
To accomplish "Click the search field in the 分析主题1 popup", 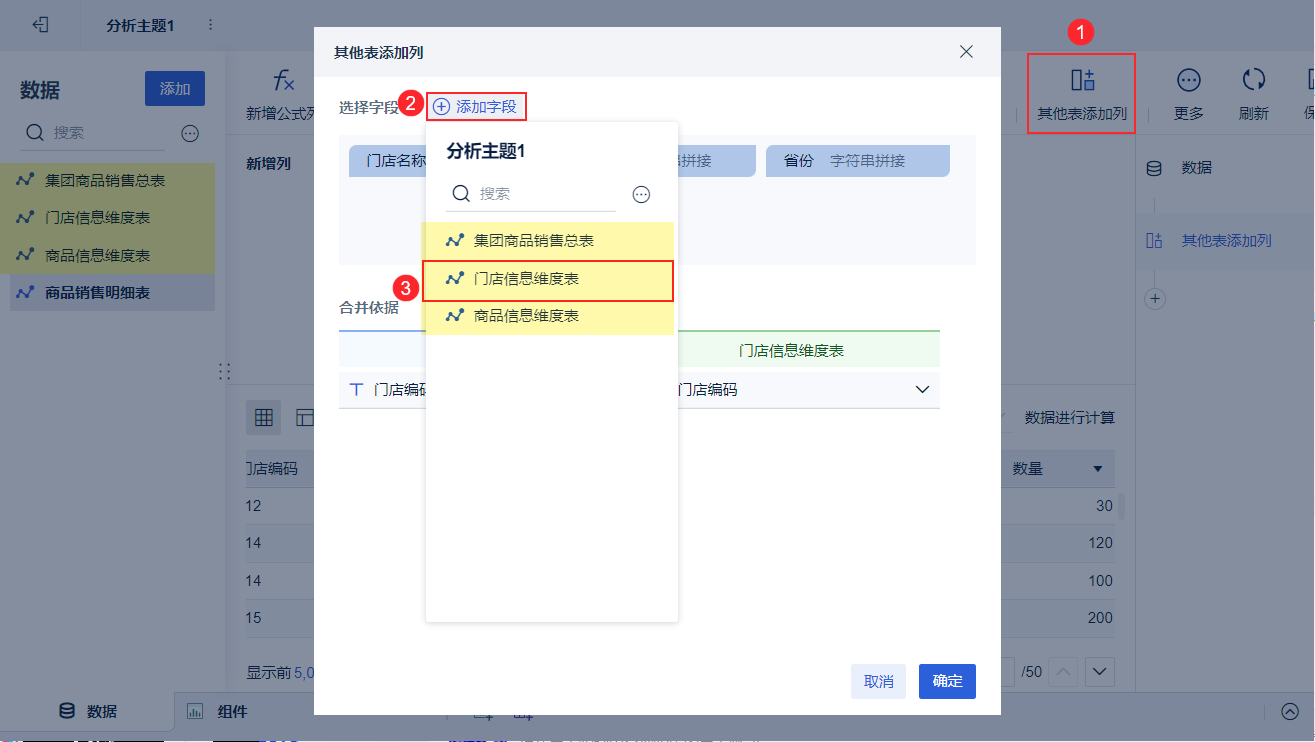I will coord(545,194).
